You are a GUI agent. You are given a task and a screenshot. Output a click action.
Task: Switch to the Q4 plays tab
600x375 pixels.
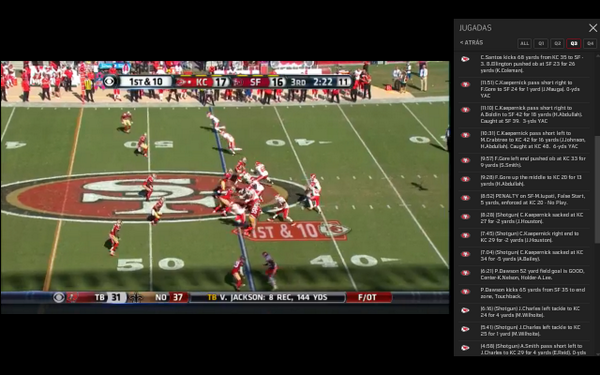click(x=590, y=44)
